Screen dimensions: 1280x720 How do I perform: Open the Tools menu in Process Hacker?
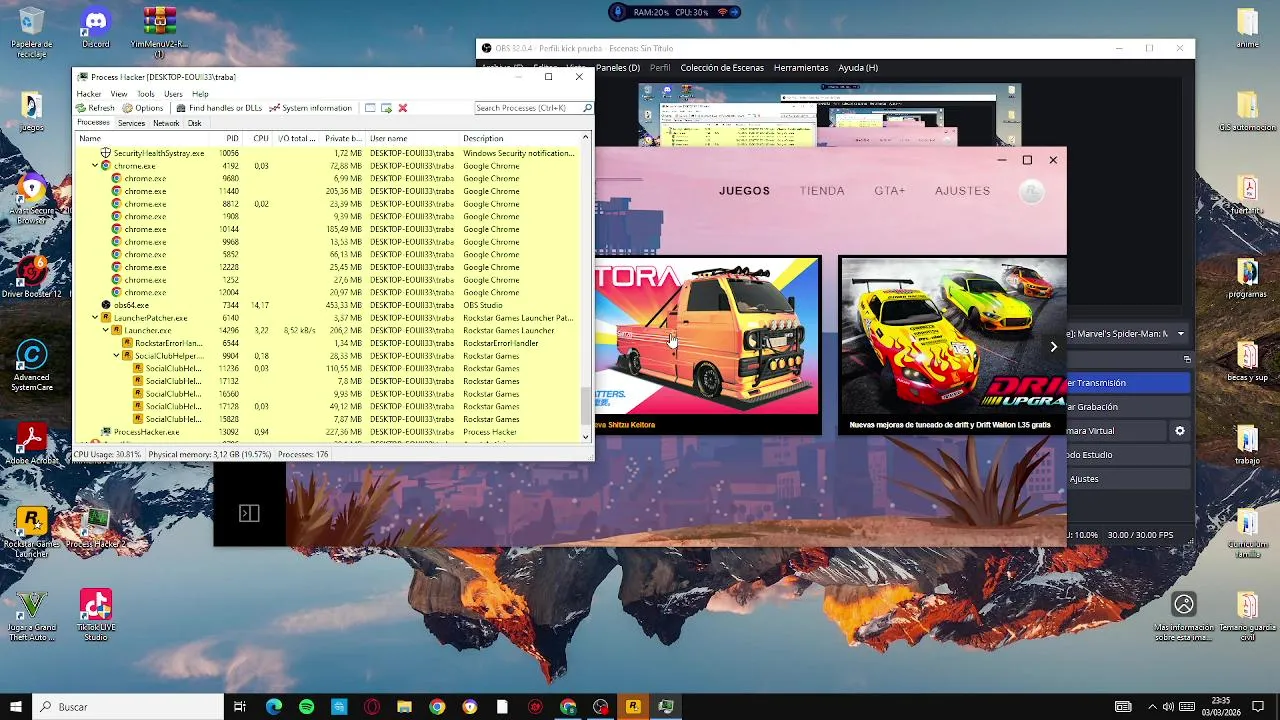(145, 94)
